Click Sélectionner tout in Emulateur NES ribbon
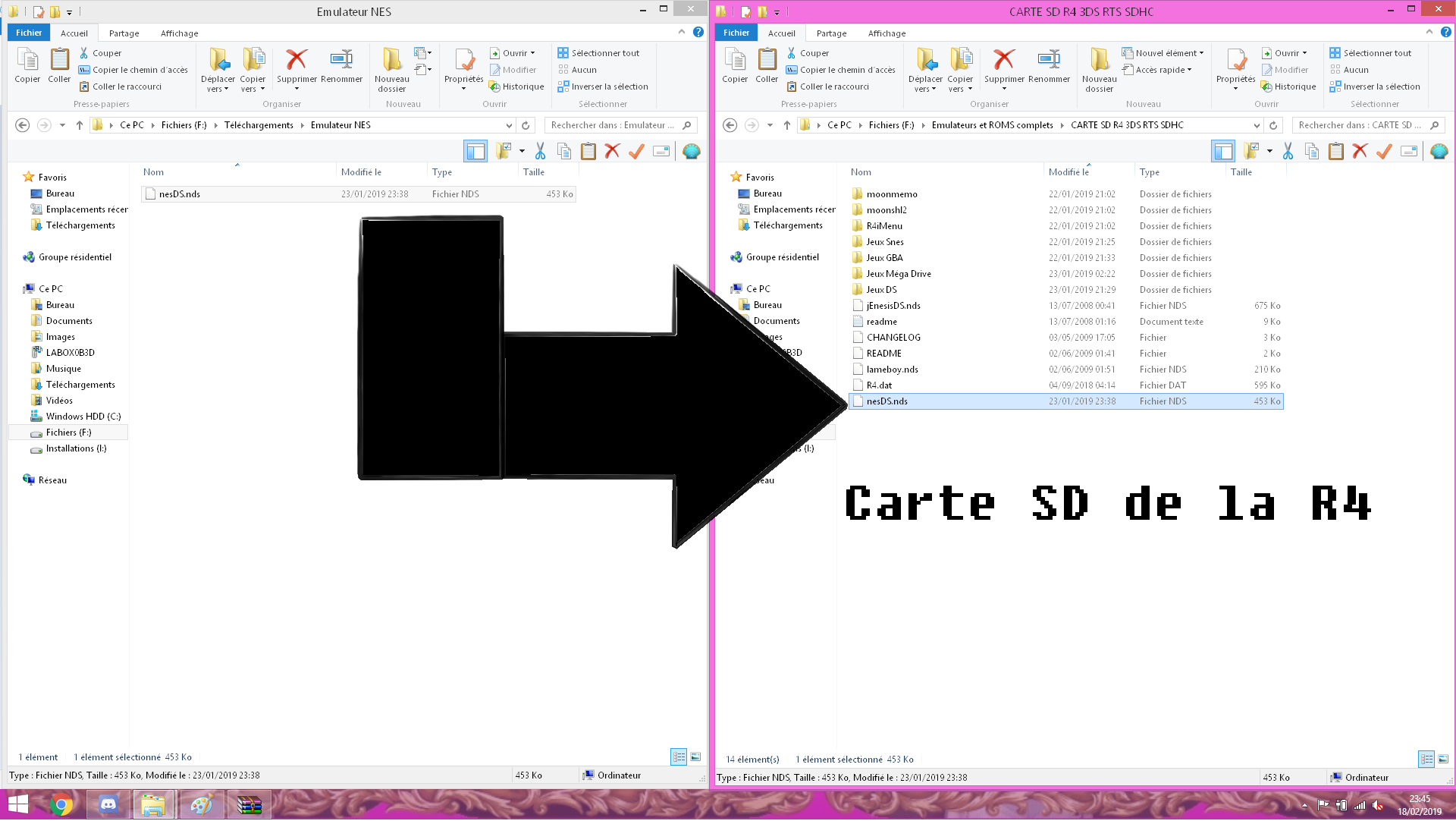 pos(598,53)
